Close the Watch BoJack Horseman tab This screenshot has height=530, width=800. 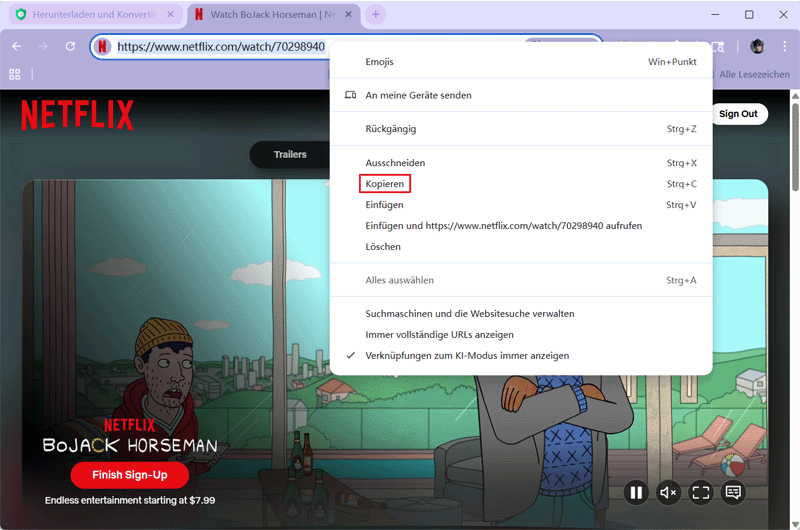point(348,14)
